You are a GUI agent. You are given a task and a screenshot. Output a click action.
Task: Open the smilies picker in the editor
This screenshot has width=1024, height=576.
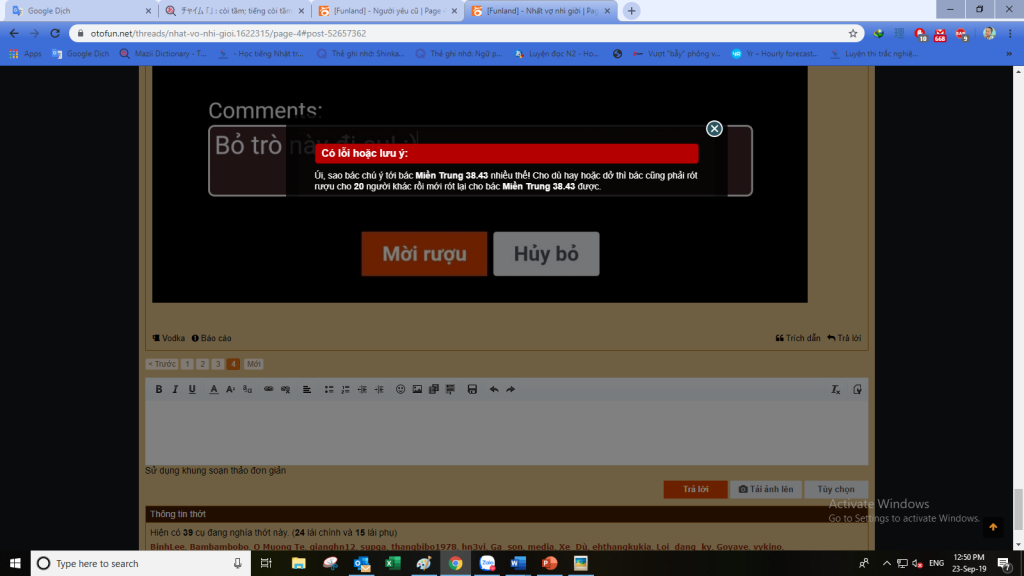pyautogui.click(x=401, y=389)
